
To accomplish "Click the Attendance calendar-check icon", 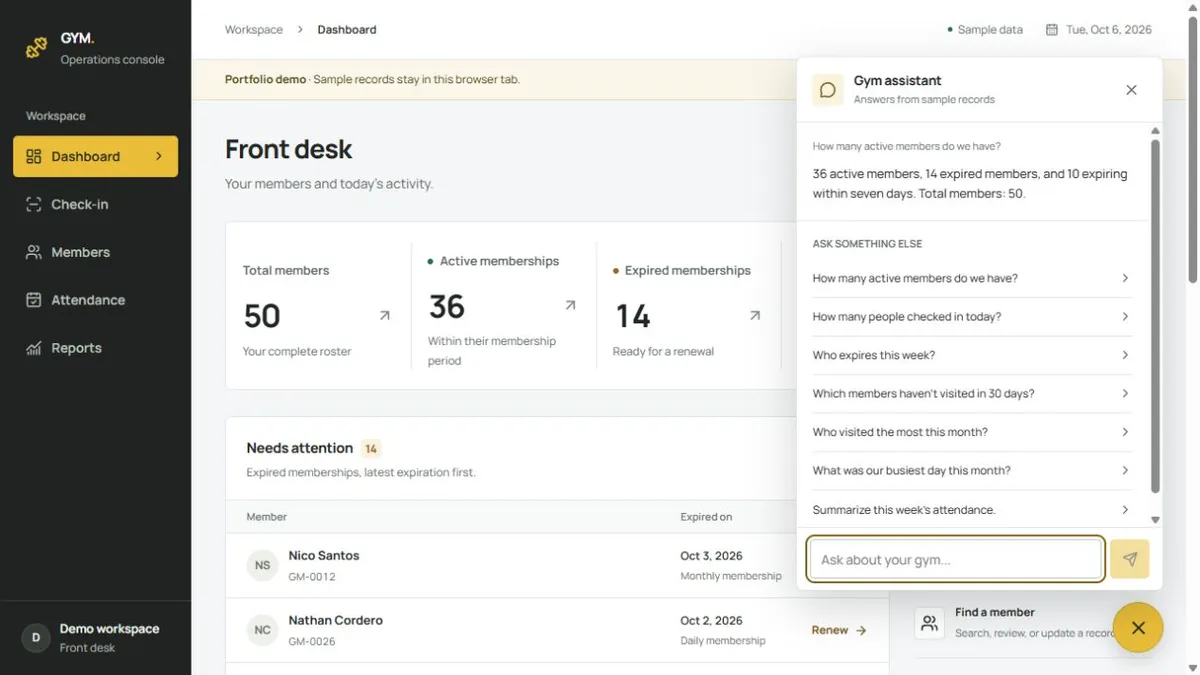I will [x=34, y=300].
